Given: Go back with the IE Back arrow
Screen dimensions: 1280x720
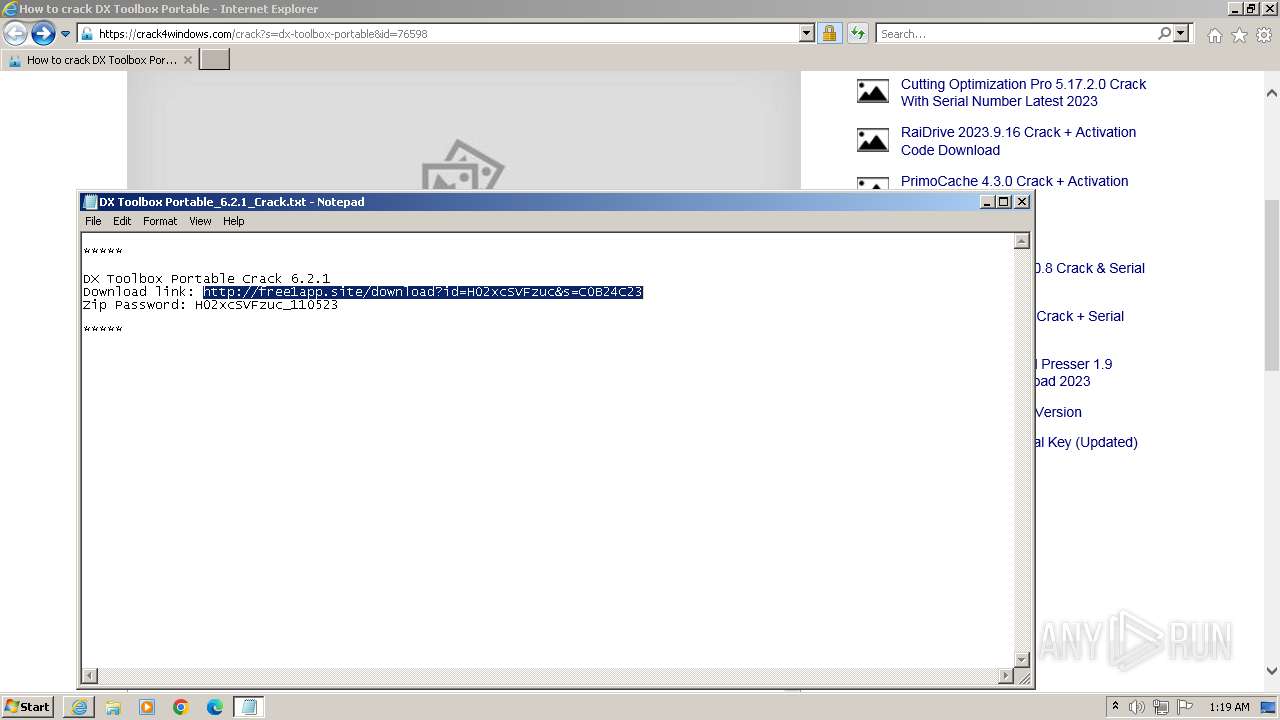Looking at the screenshot, I should pos(15,34).
